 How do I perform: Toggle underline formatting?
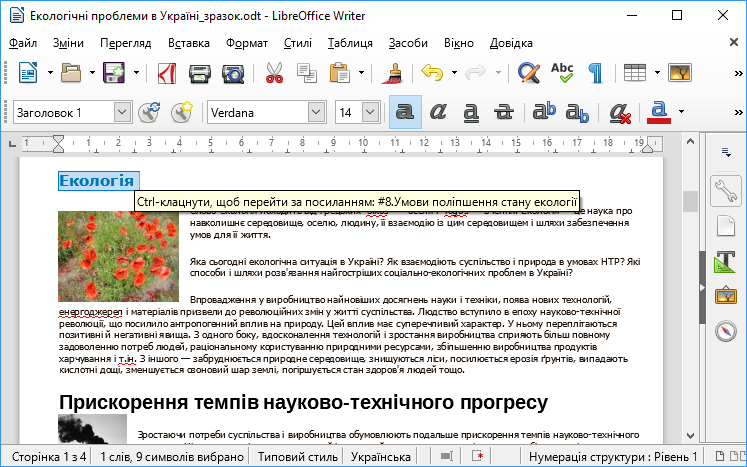click(471, 112)
